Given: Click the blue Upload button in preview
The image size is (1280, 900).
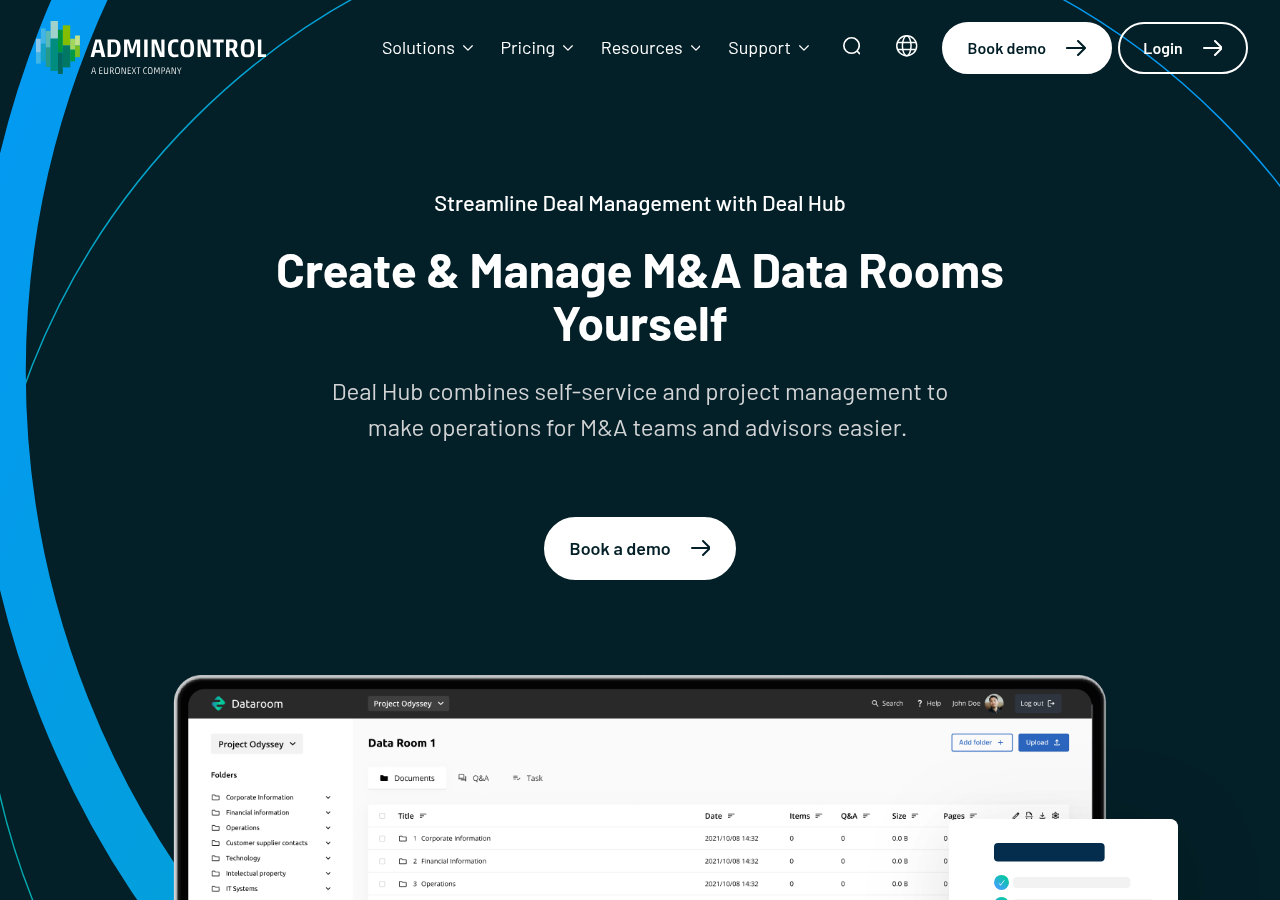Looking at the screenshot, I should [1043, 742].
